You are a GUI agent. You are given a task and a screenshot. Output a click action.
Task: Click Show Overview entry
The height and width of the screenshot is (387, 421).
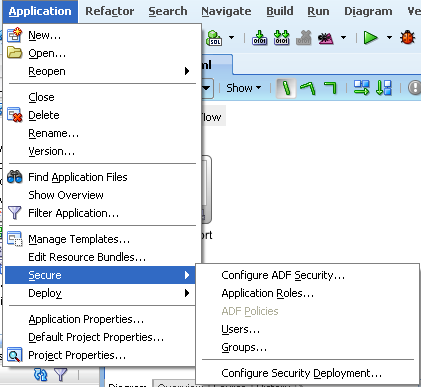(103, 195)
